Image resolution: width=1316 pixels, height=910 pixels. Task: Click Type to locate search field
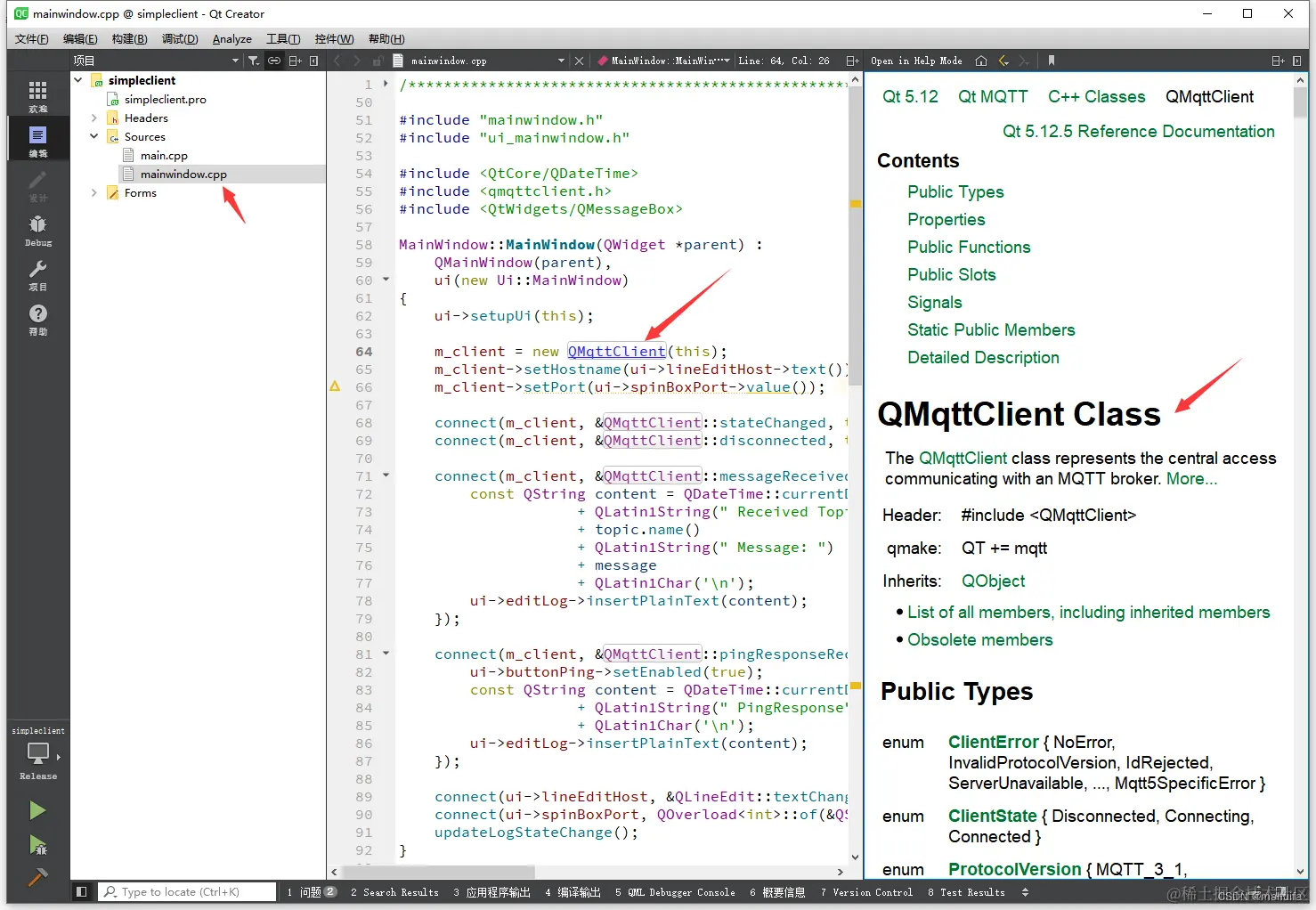click(x=187, y=891)
